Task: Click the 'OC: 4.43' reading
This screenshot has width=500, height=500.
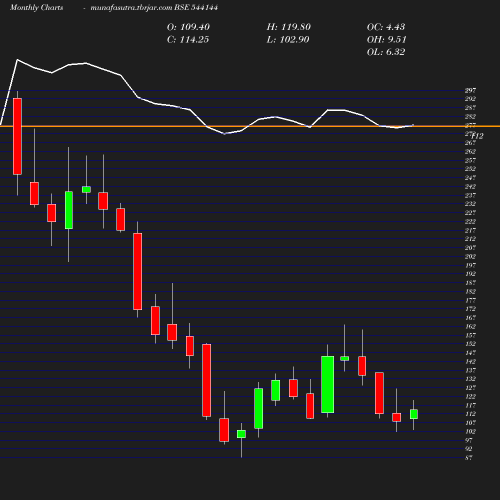Action: pos(386,27)
